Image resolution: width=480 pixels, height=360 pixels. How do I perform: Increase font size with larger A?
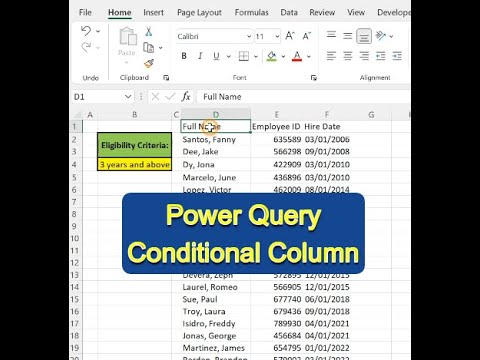[x=290, y=36]
